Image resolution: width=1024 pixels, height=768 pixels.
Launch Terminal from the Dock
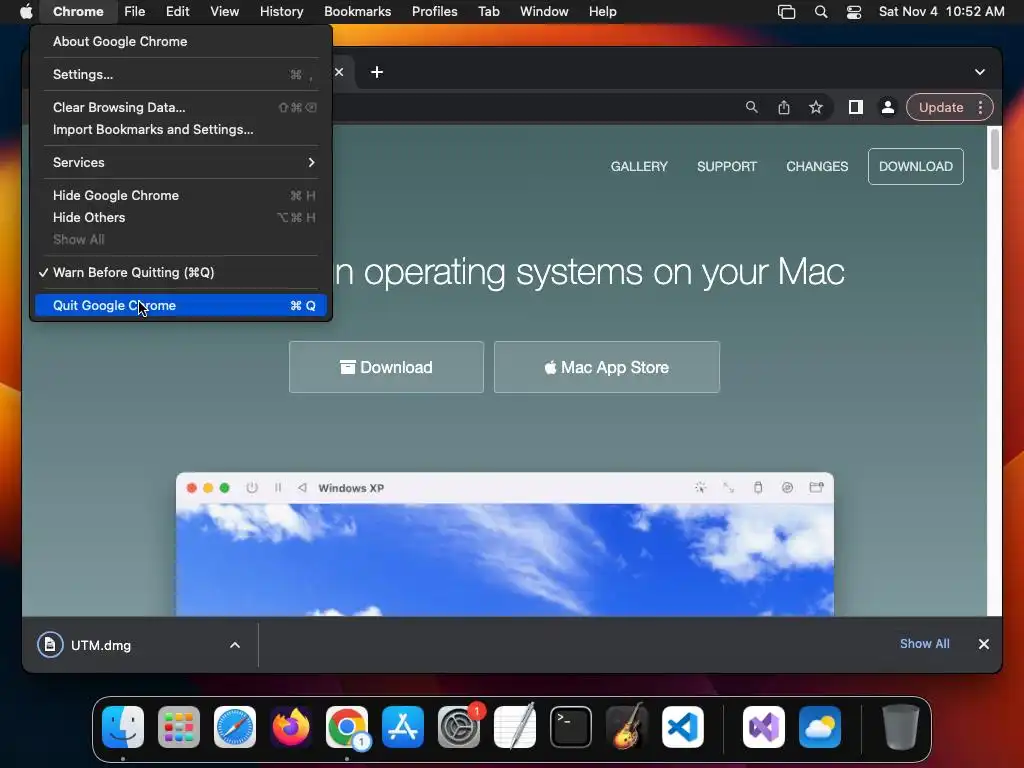click(571, 727)
